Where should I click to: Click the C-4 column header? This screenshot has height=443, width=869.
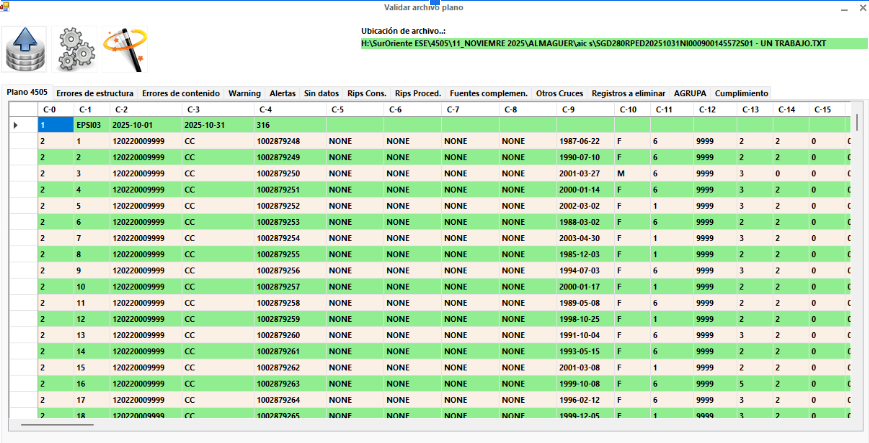click(x=266, y=109)
